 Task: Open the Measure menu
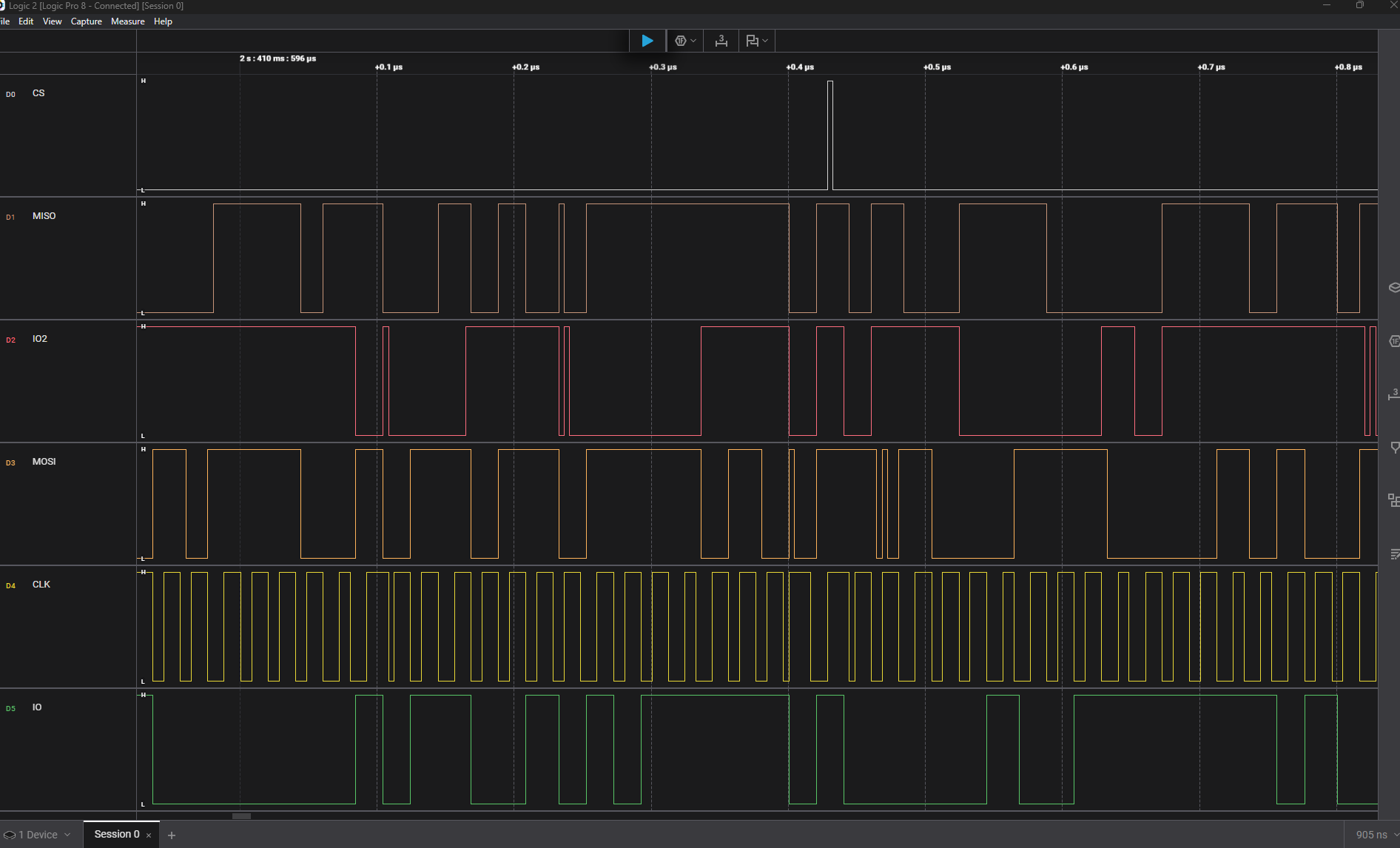click(x=128, y=21)
